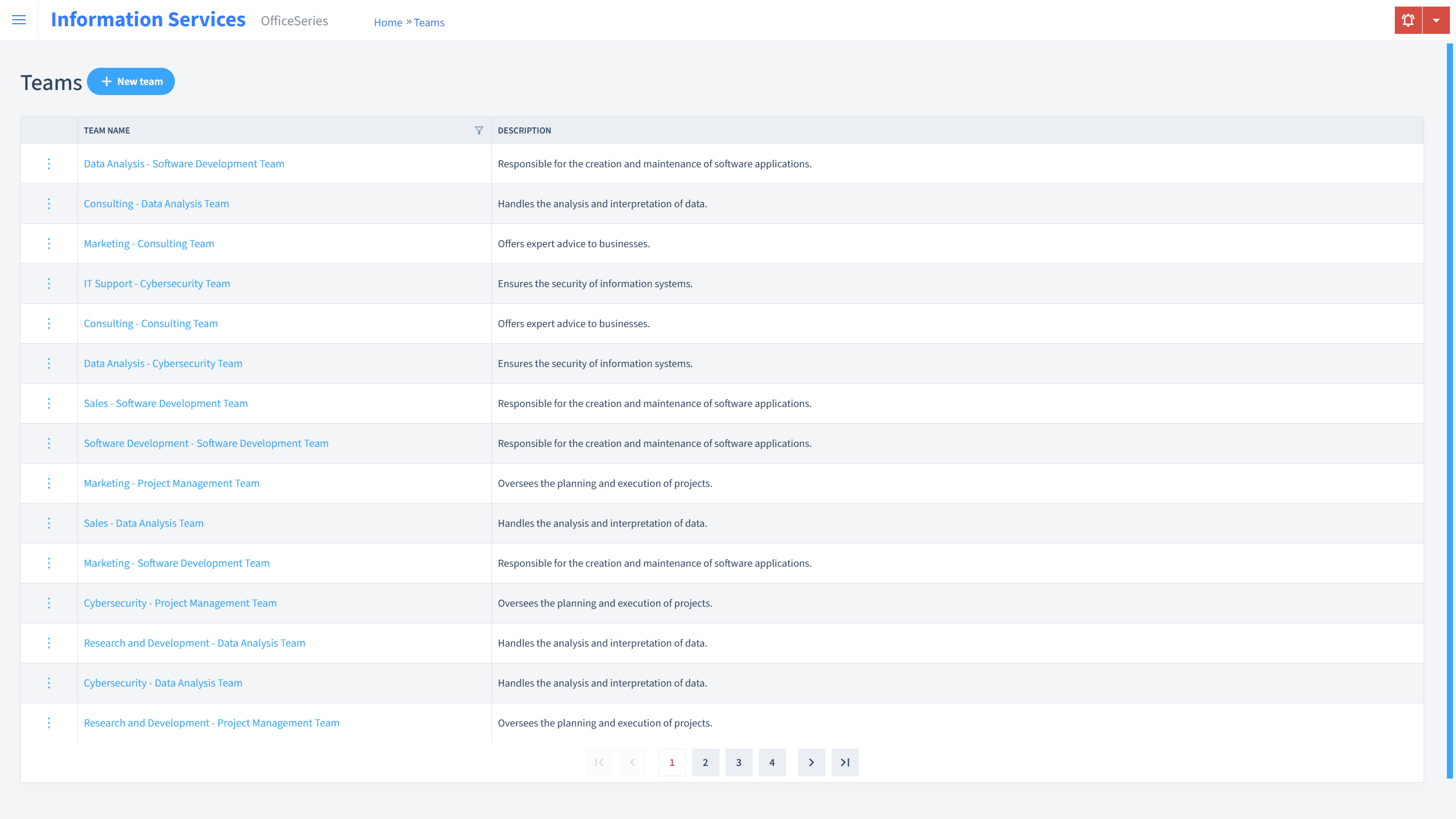Click the hamburger menu icon

pos(19,18)
